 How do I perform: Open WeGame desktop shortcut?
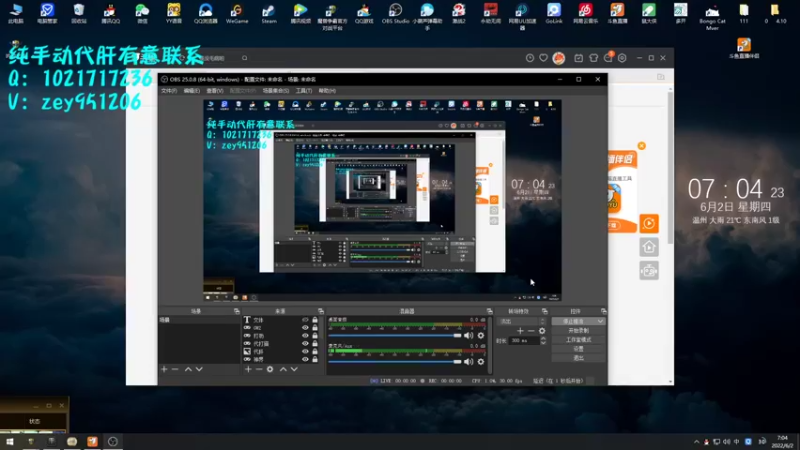237,14
